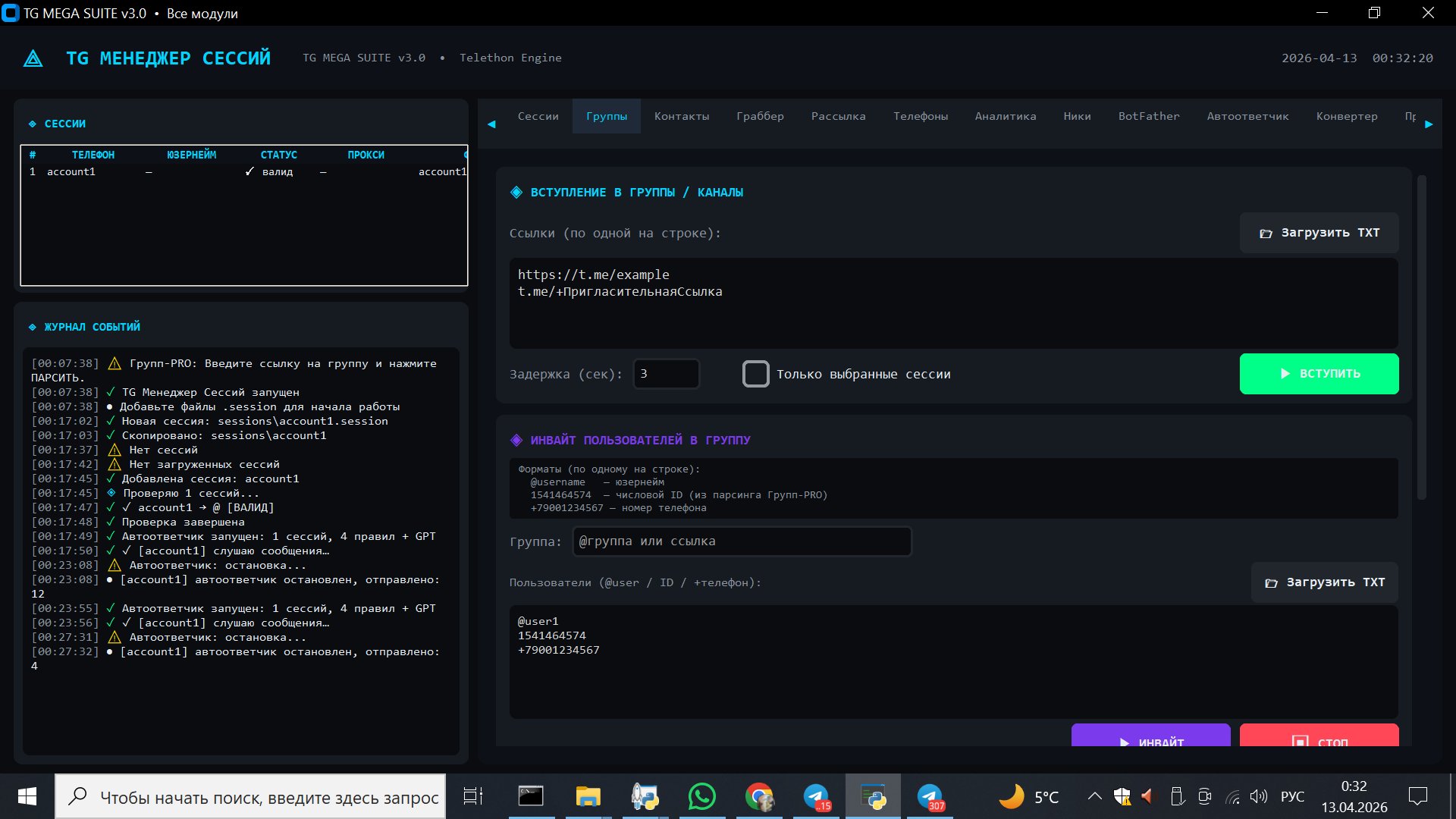
Task: Switch to the Сессии tab
Action: [538, 116]
